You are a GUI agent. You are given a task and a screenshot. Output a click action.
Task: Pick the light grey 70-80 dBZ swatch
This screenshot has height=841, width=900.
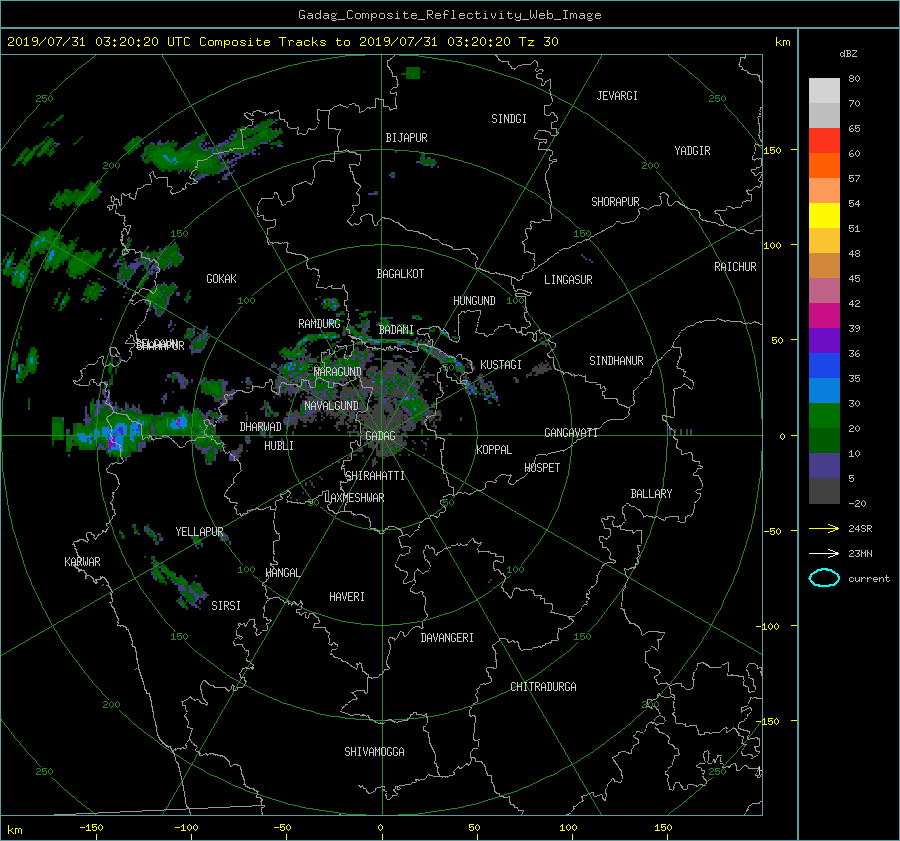pos(824,90)
